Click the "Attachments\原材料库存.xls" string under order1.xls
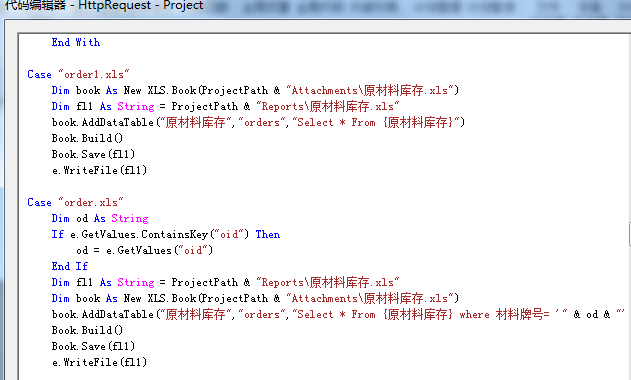 [x=370, y=90]
